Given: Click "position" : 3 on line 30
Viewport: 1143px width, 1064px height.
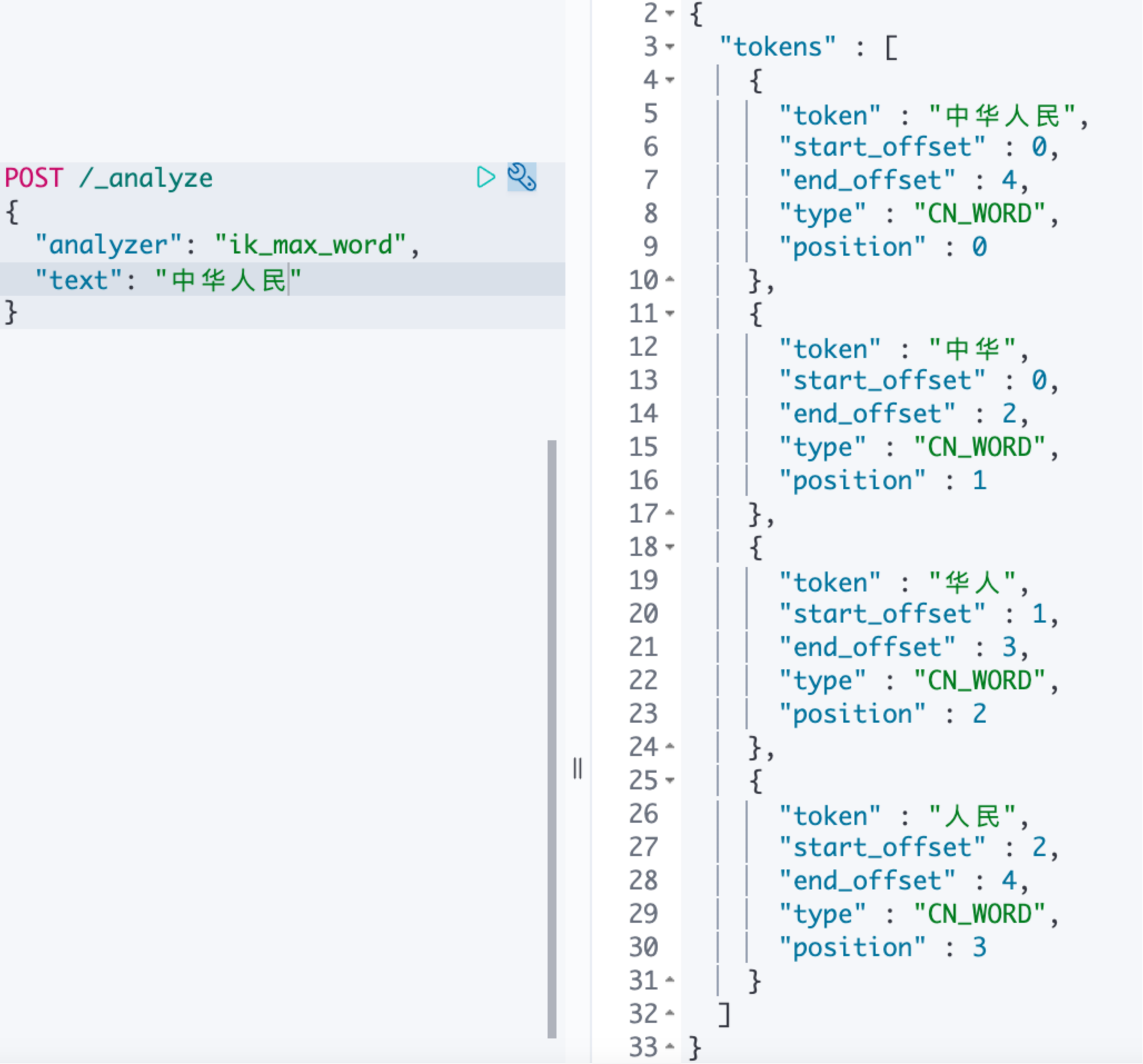Looking at the screenshot, I should click(x=883, y=947).
